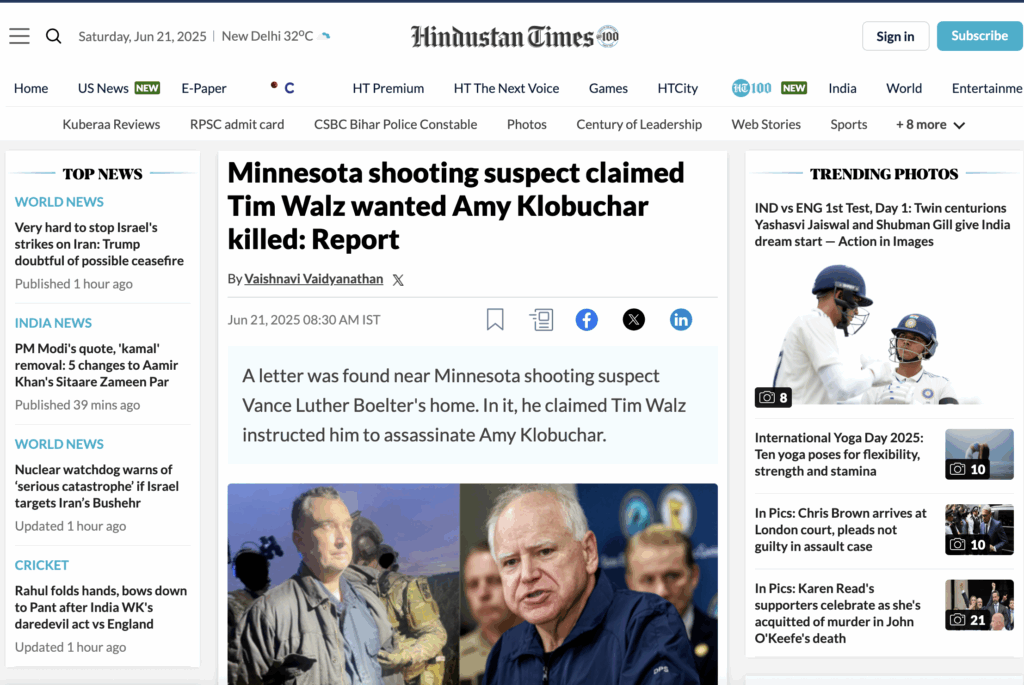1024x685 pixels.
Task: Share the article on LinkedIn
Action: coord(680,319)
